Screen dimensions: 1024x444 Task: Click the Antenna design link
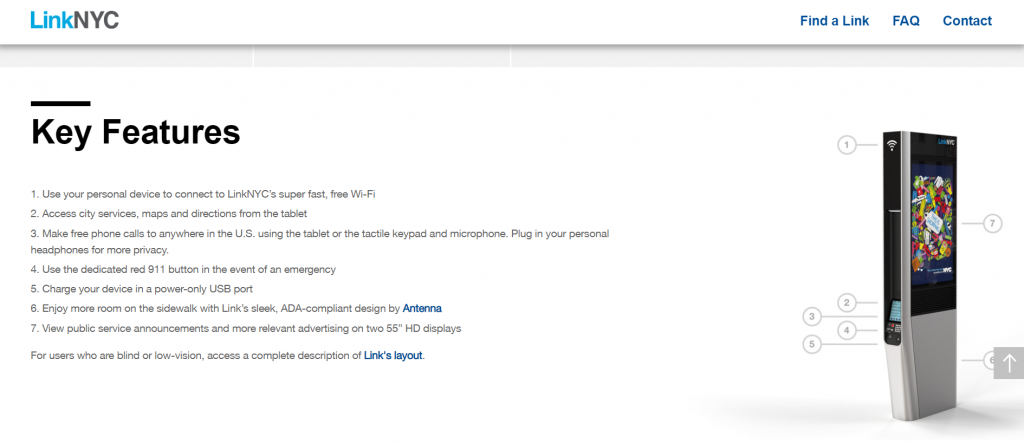coord(422,308)
